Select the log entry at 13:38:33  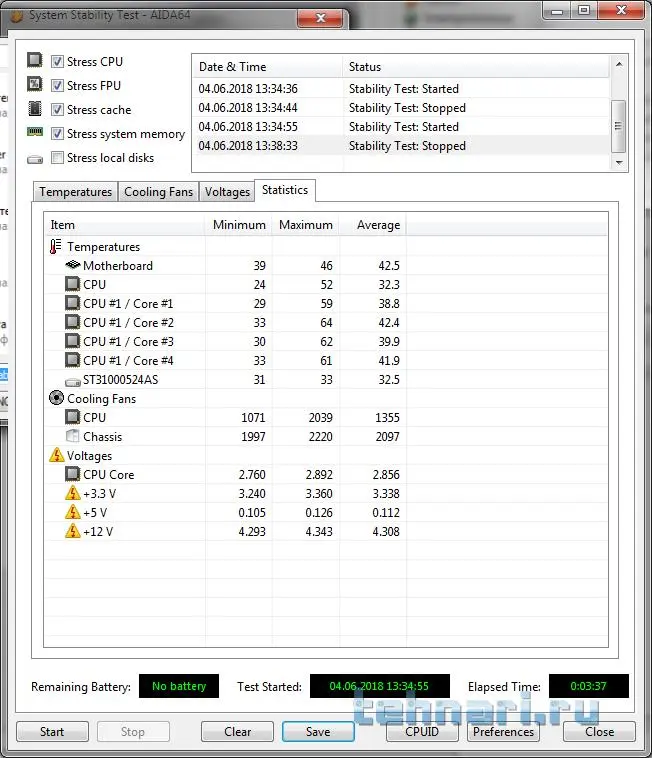coord(401,146)
